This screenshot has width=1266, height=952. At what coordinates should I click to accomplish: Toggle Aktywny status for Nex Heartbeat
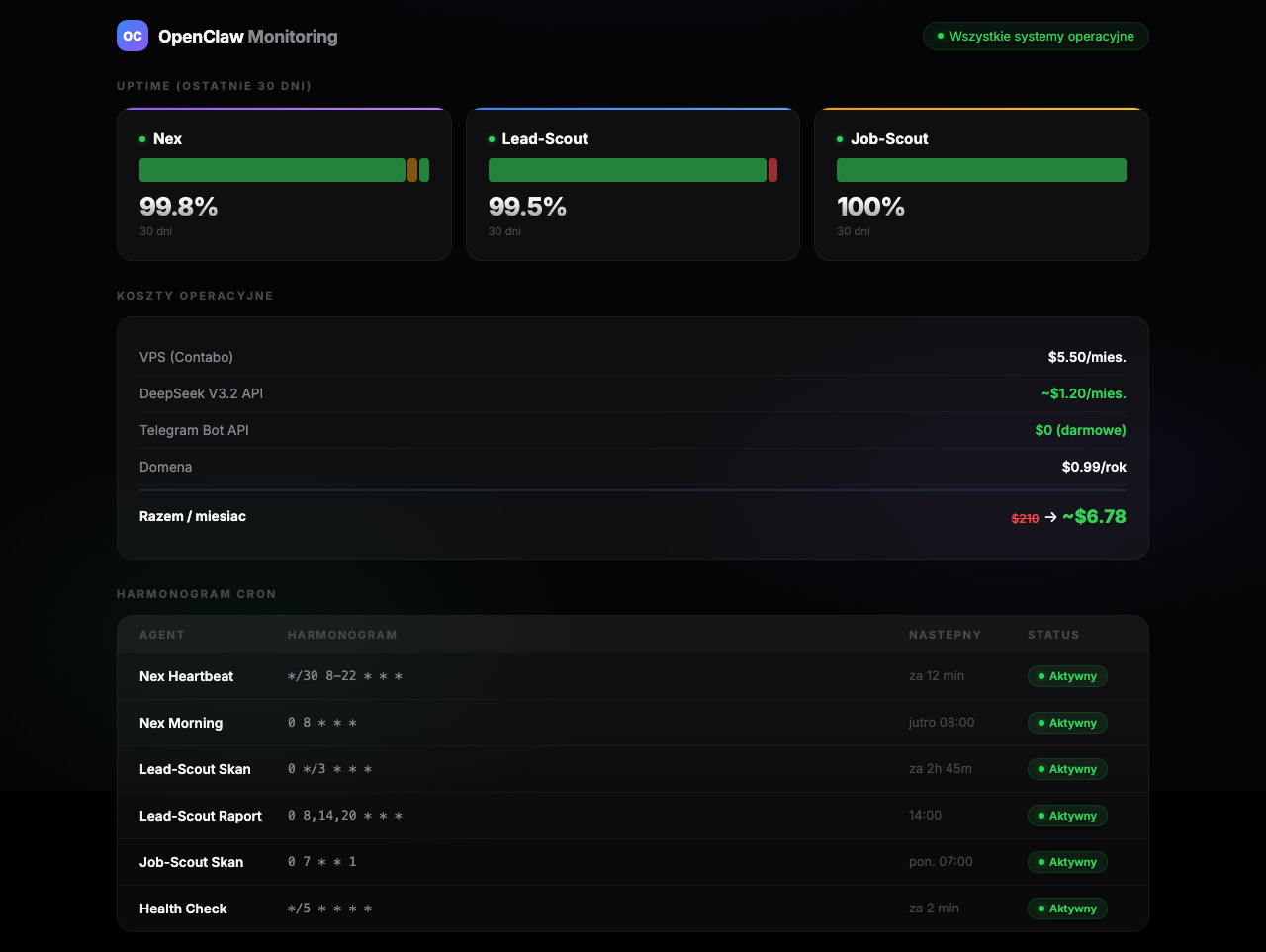coord(1067,676)
